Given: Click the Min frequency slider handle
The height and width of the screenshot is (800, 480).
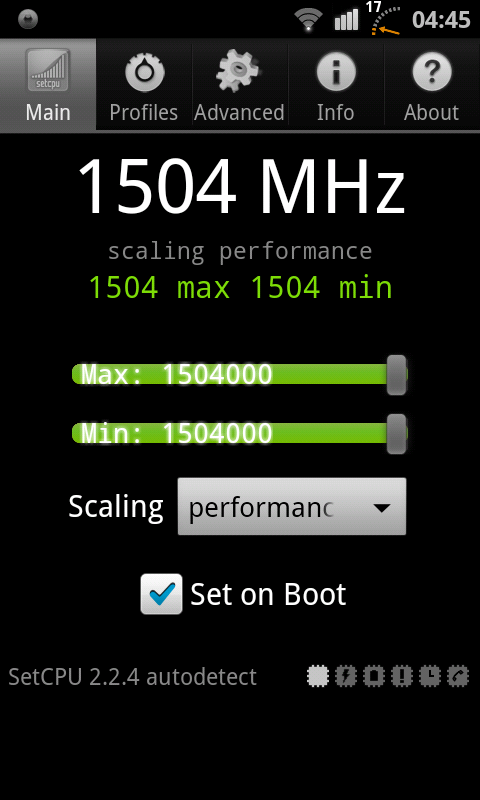Looking at the screenshot, I should [396, 434].
